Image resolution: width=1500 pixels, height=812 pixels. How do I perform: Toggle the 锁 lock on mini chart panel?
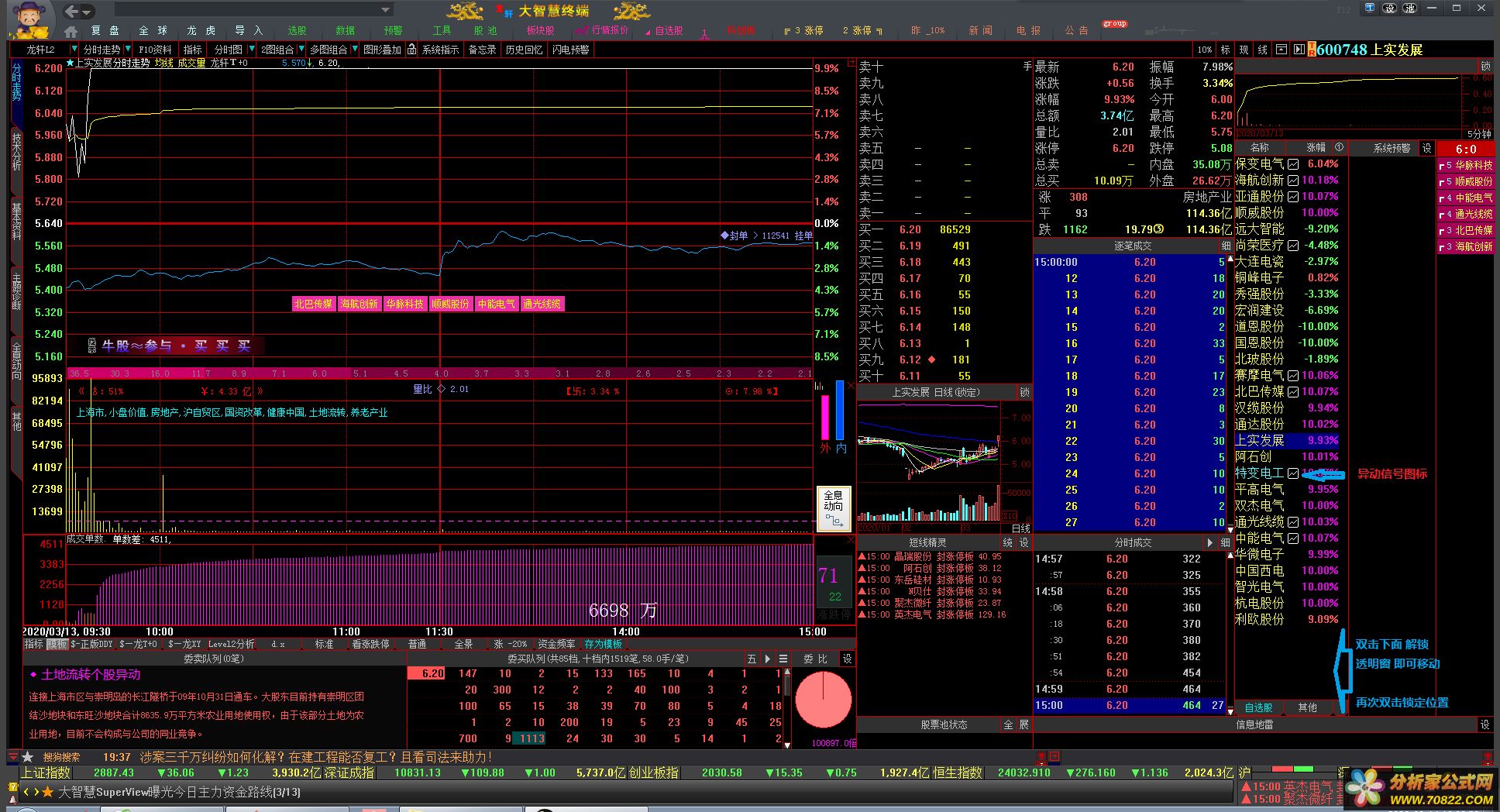[x=1485, y=66]
